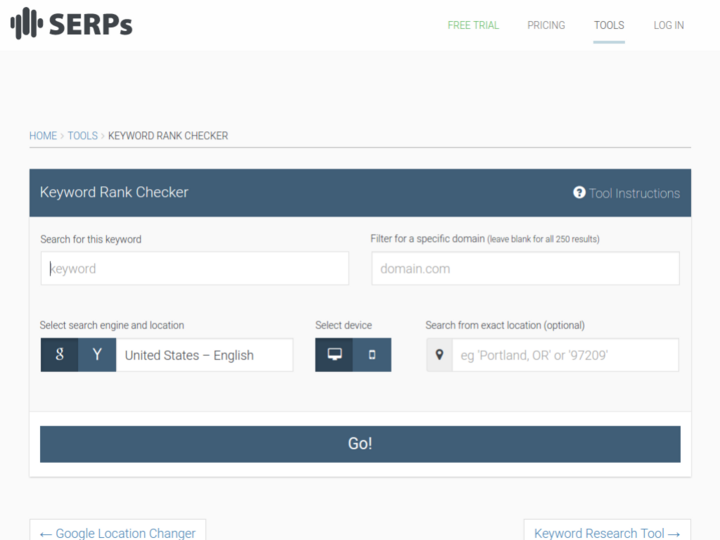Open the Keyword Research Tool link
This screenshot has height=540, width=720.
(607, 532)
